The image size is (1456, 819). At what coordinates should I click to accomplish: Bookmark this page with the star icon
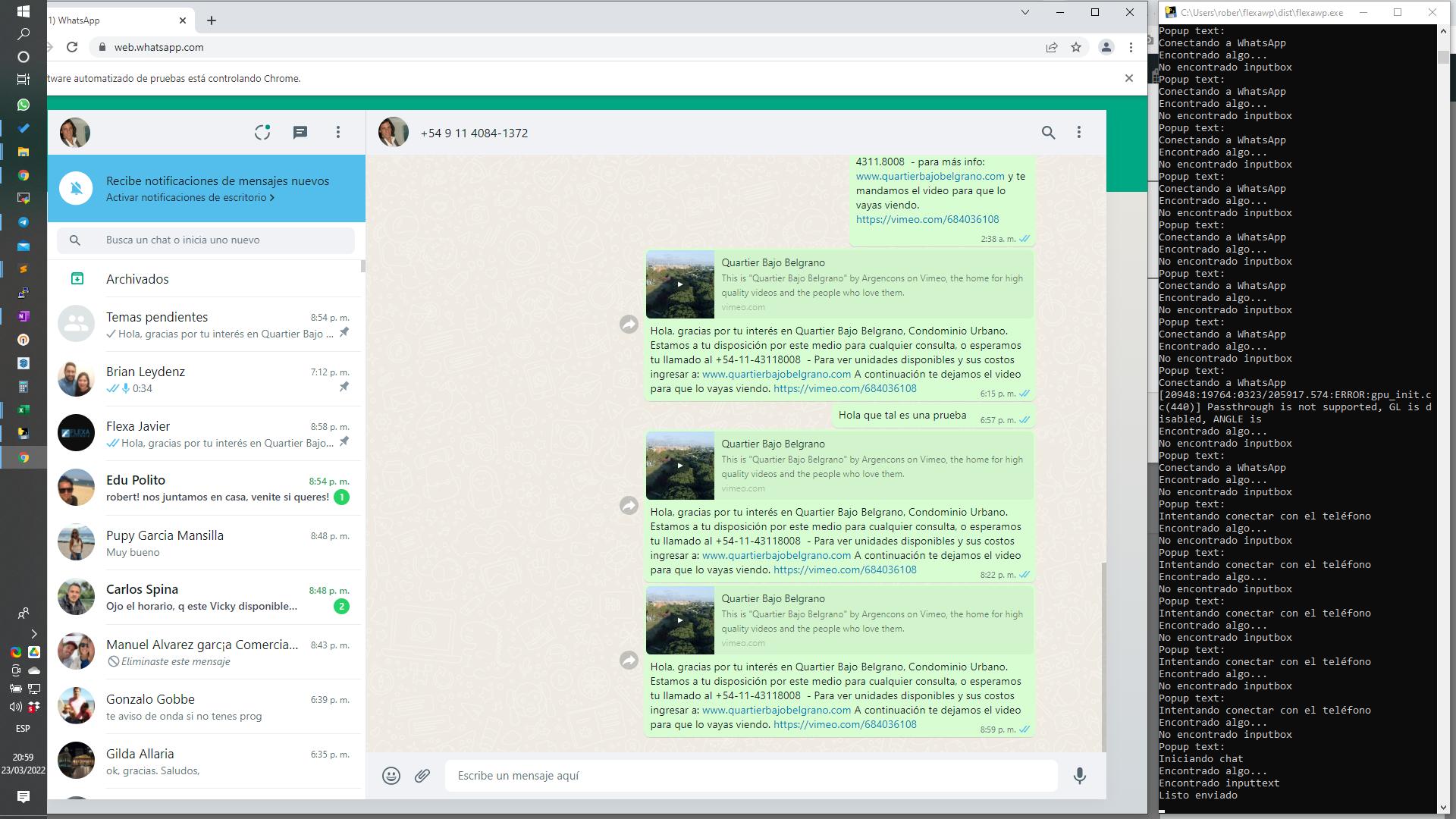[x=1076, y=47]
